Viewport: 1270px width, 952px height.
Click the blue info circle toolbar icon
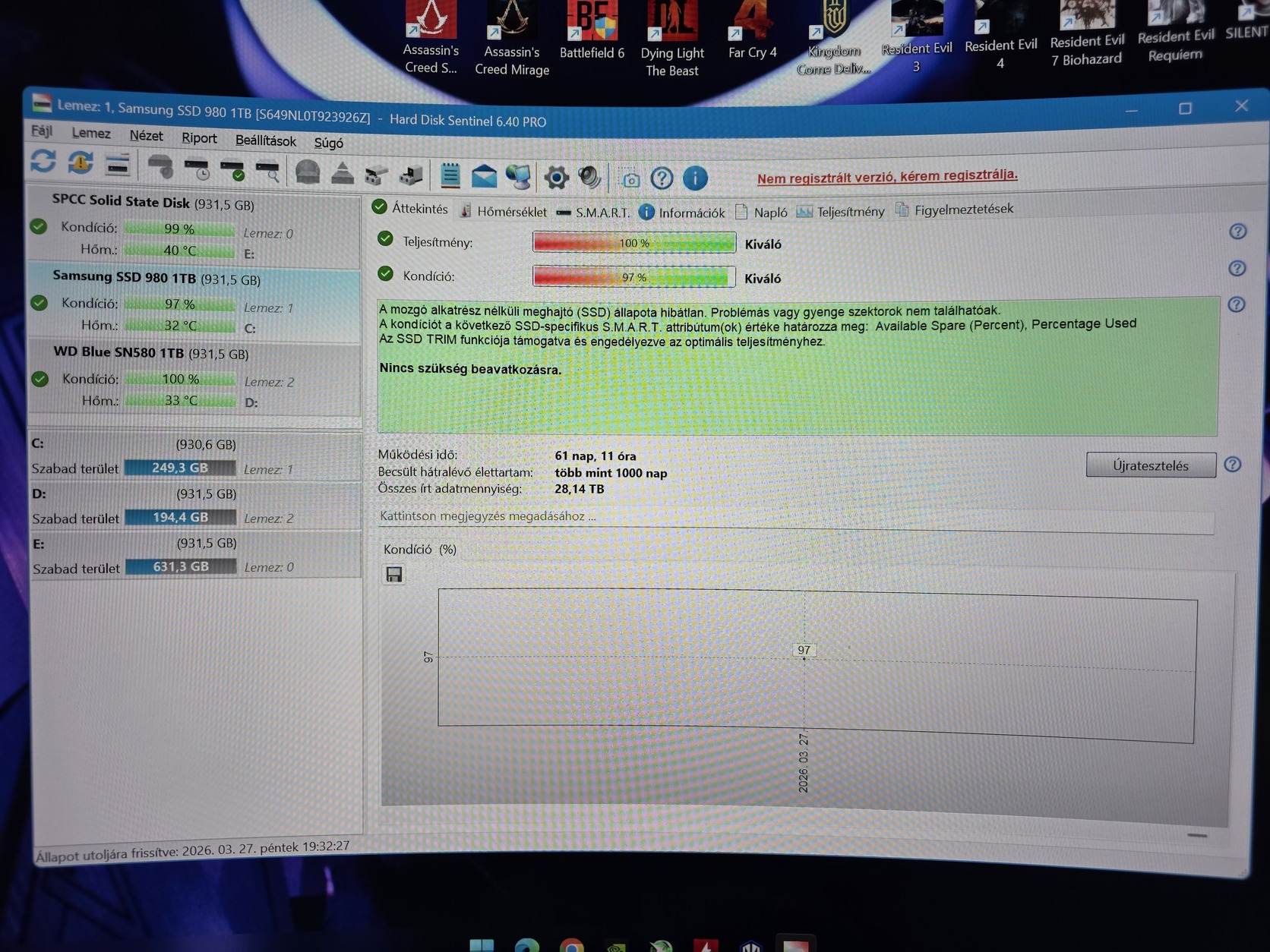[x=695, y=178]
